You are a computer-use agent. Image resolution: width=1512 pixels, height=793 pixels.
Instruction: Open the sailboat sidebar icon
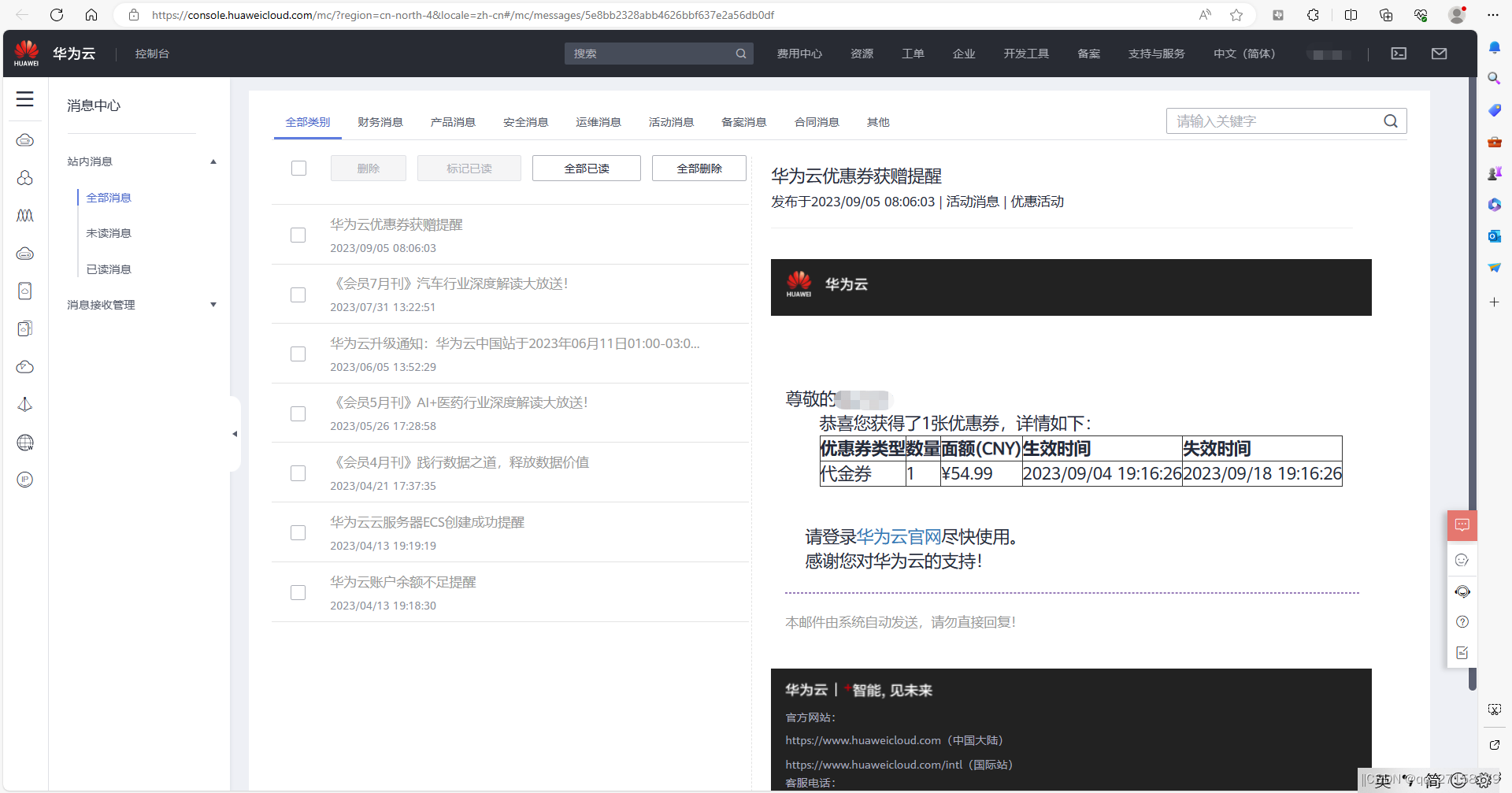click(25, 404)
